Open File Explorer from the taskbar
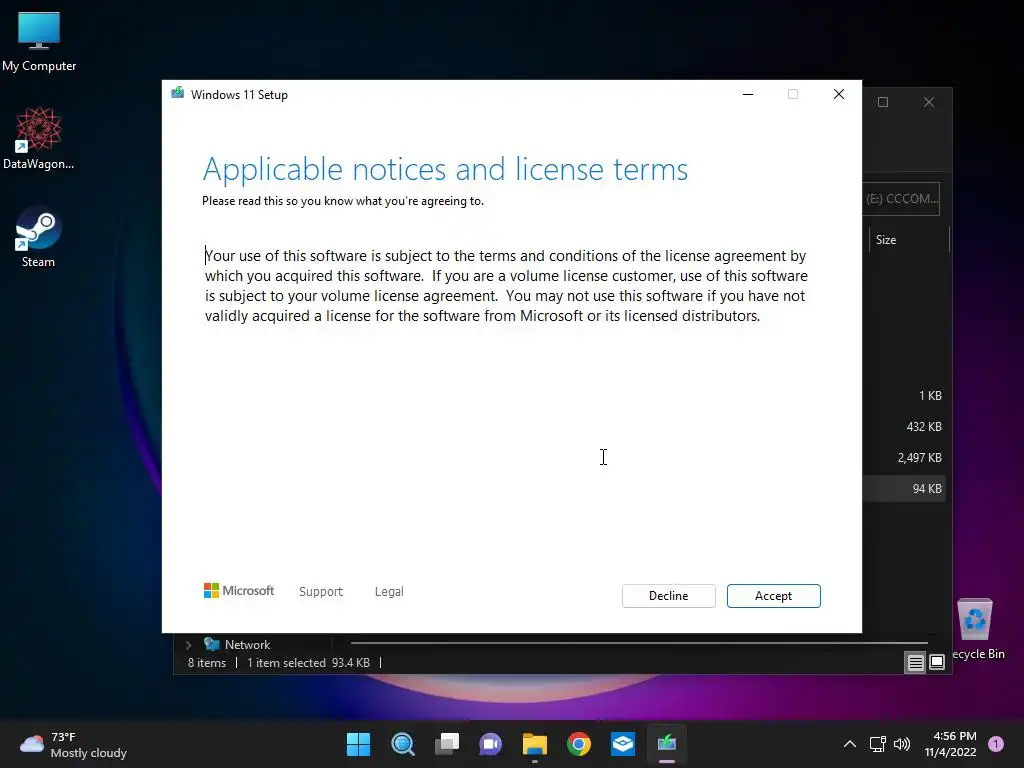Viewport: 1024px width, 768px height. coord(535,744)
